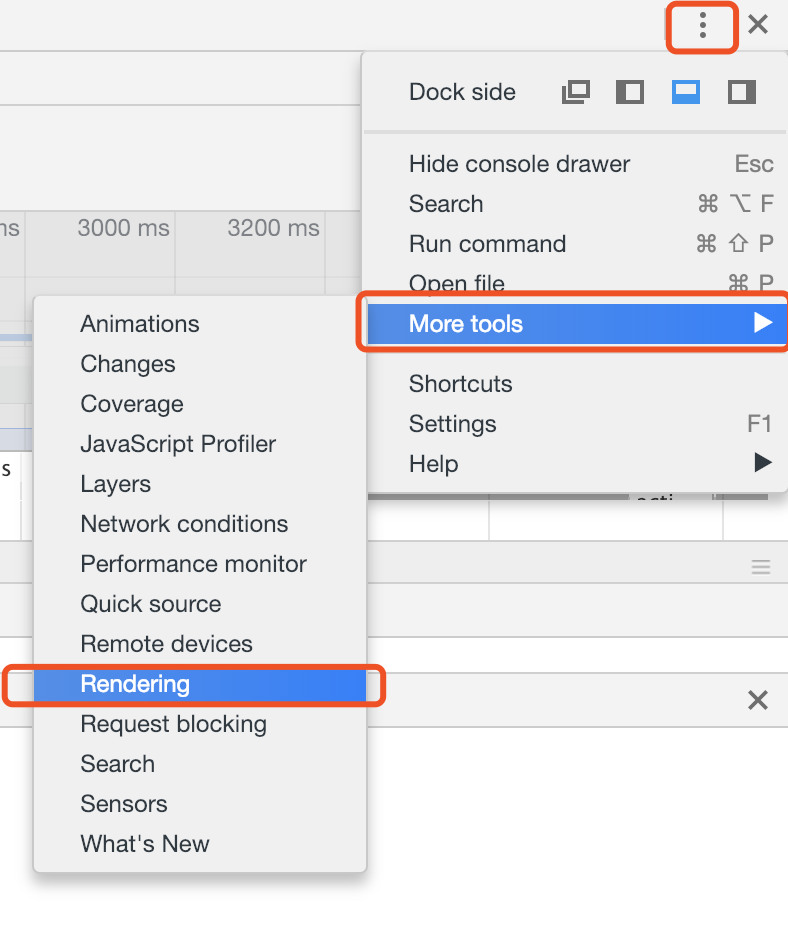Viewport: 788px width, 932px height.
Task: Close the DevTools panel with X
Action: tap(758, 25)
